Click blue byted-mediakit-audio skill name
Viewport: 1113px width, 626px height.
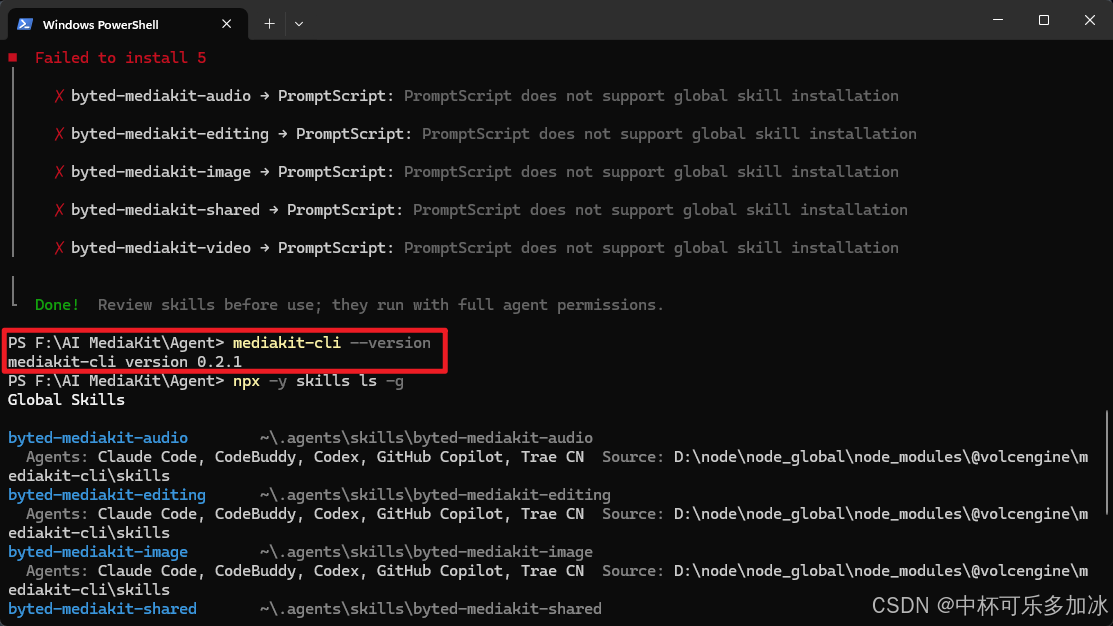[98, 438]
